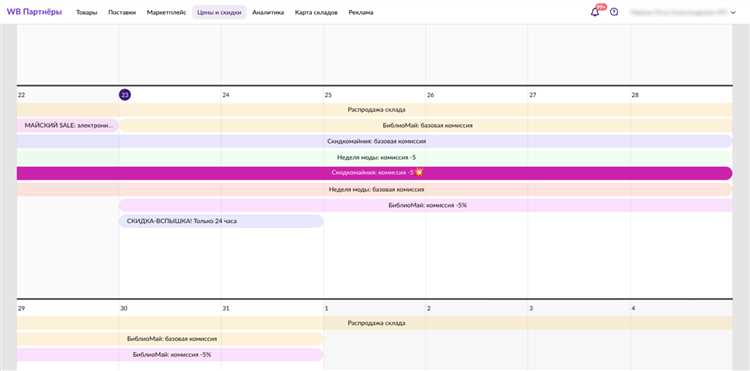Select calendar day 25

tap(328, 95)
